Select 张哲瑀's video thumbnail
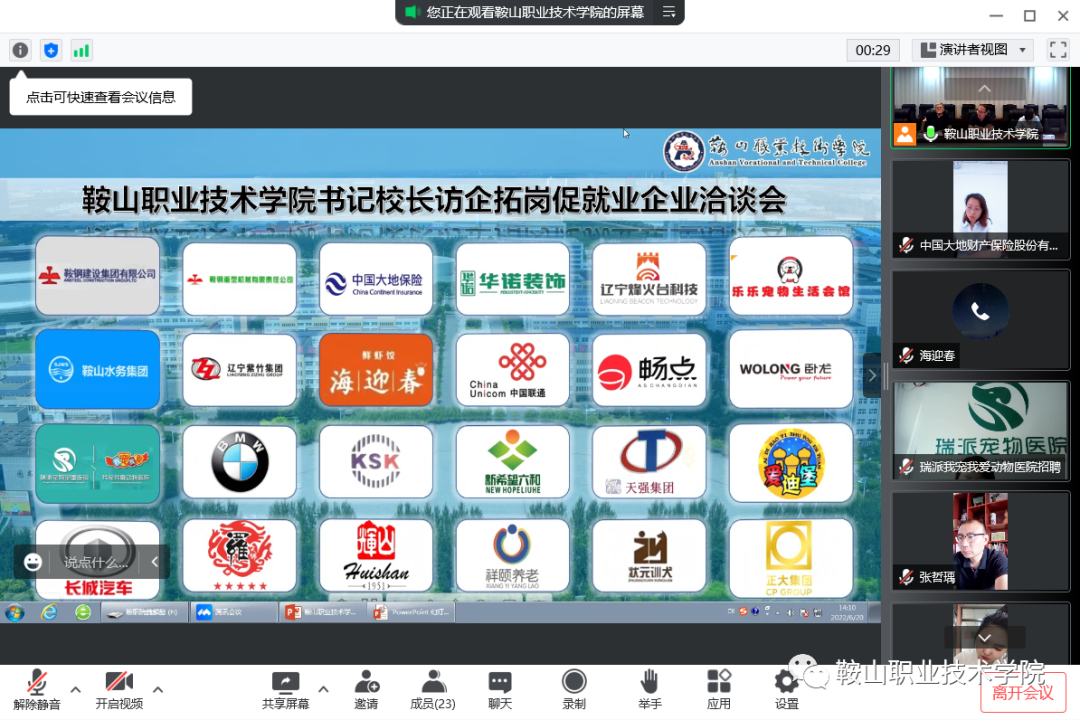Viewport: 1080px width, 720px height. coord(981,540)
